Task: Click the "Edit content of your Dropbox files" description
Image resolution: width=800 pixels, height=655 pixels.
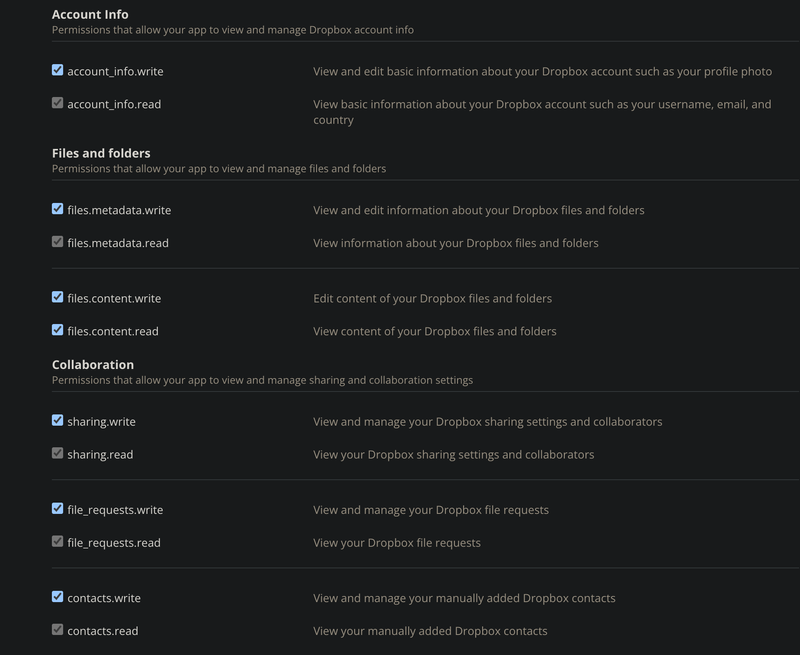Action: point(432,299)
